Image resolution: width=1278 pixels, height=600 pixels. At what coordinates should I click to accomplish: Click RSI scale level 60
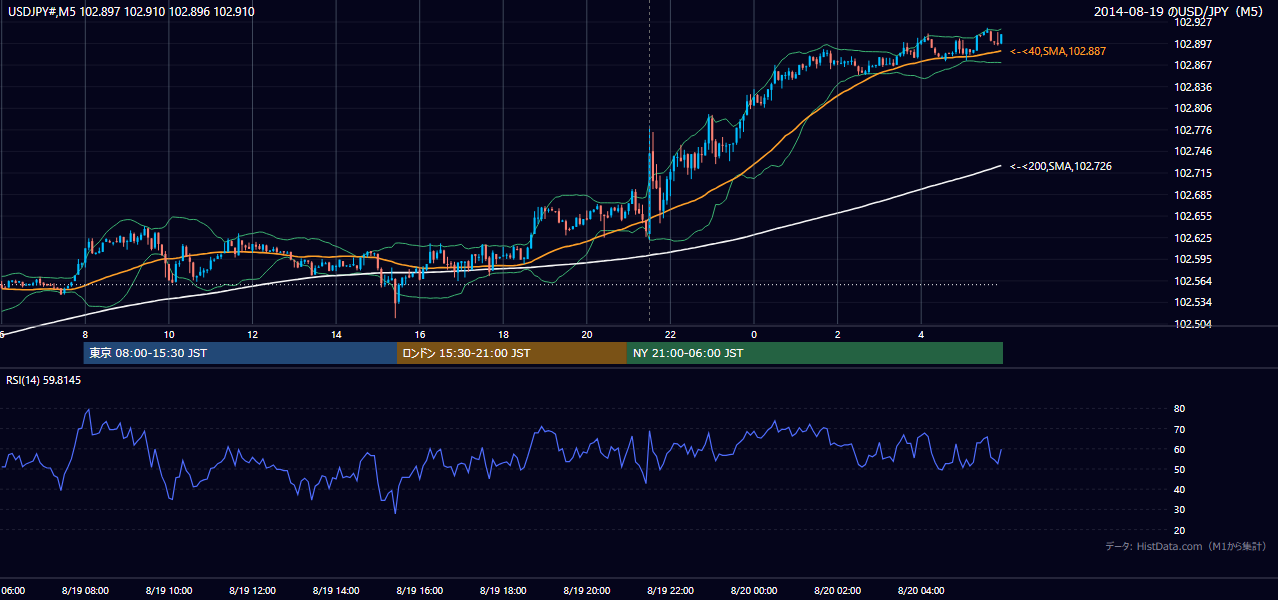pyautogui.click(x=1179, y=449)
